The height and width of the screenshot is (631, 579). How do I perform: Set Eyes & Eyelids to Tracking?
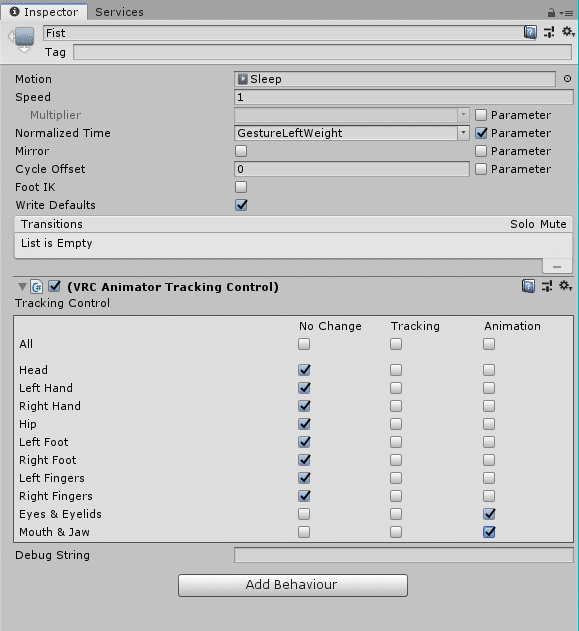pyautogui.click(x=396, y=514)
